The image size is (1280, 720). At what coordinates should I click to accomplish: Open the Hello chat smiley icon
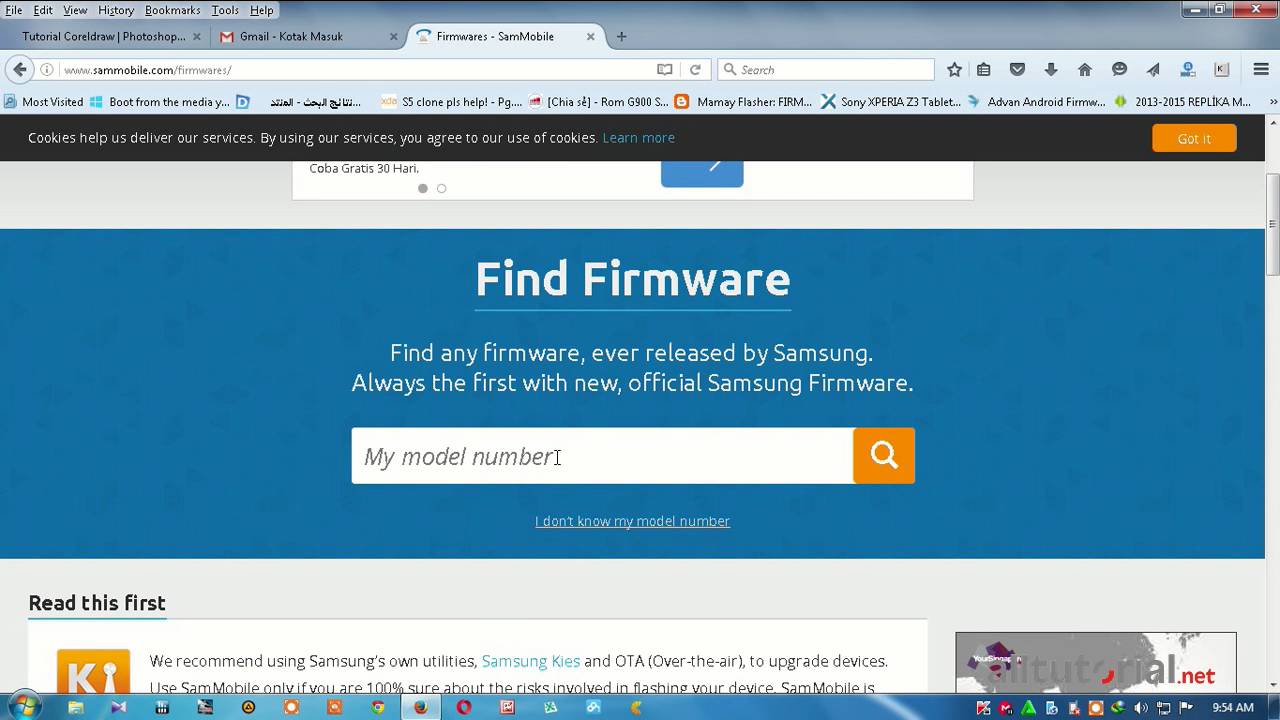[1119, 70]
